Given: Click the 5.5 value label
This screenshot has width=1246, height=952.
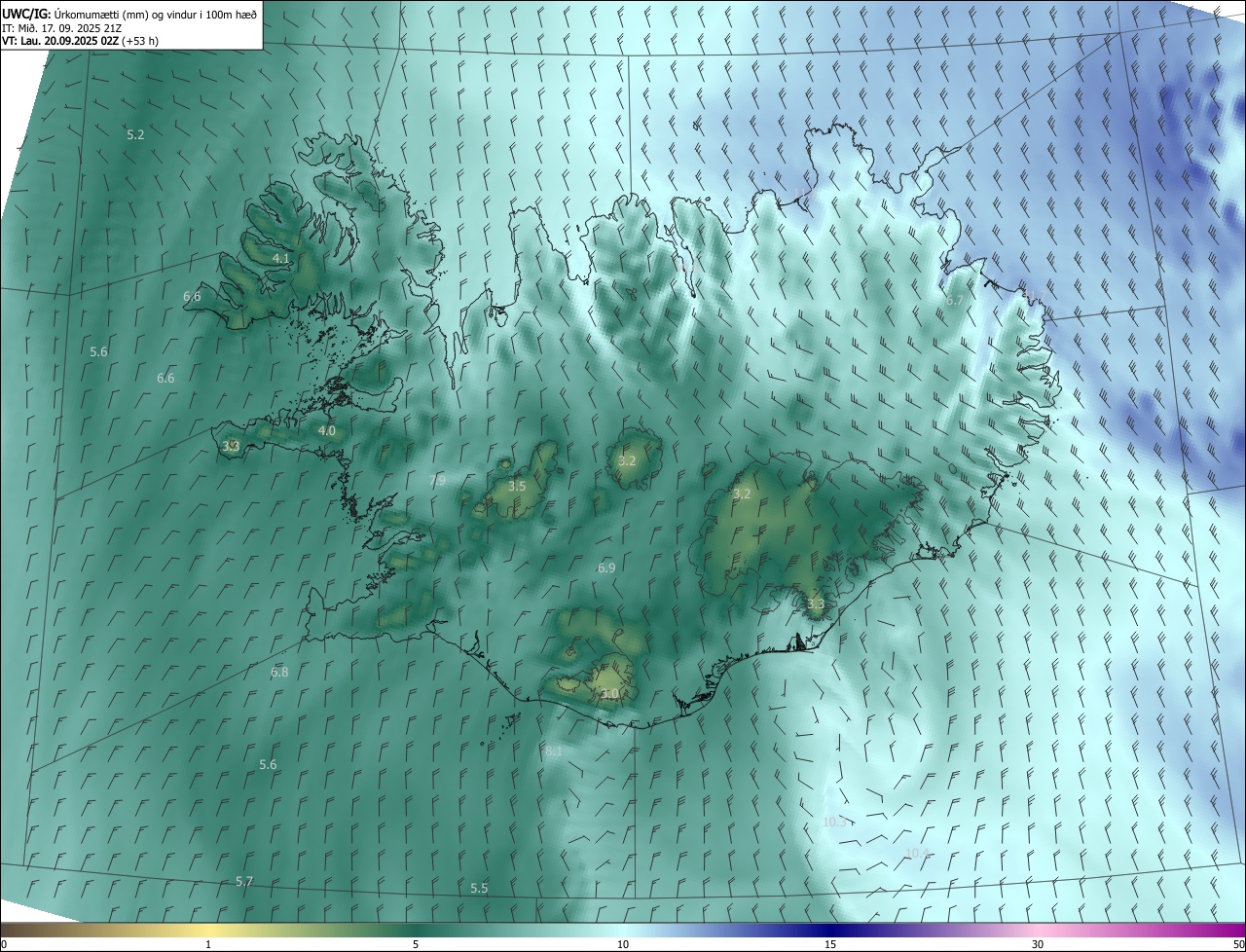Looking at the screenshot, I should tap(479, 888).
